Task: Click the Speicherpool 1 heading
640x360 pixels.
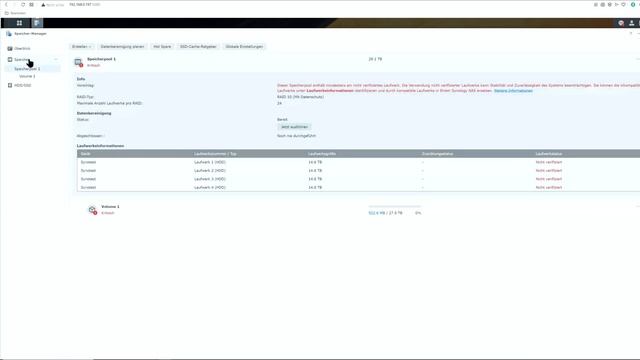Action: pos(101,59)
